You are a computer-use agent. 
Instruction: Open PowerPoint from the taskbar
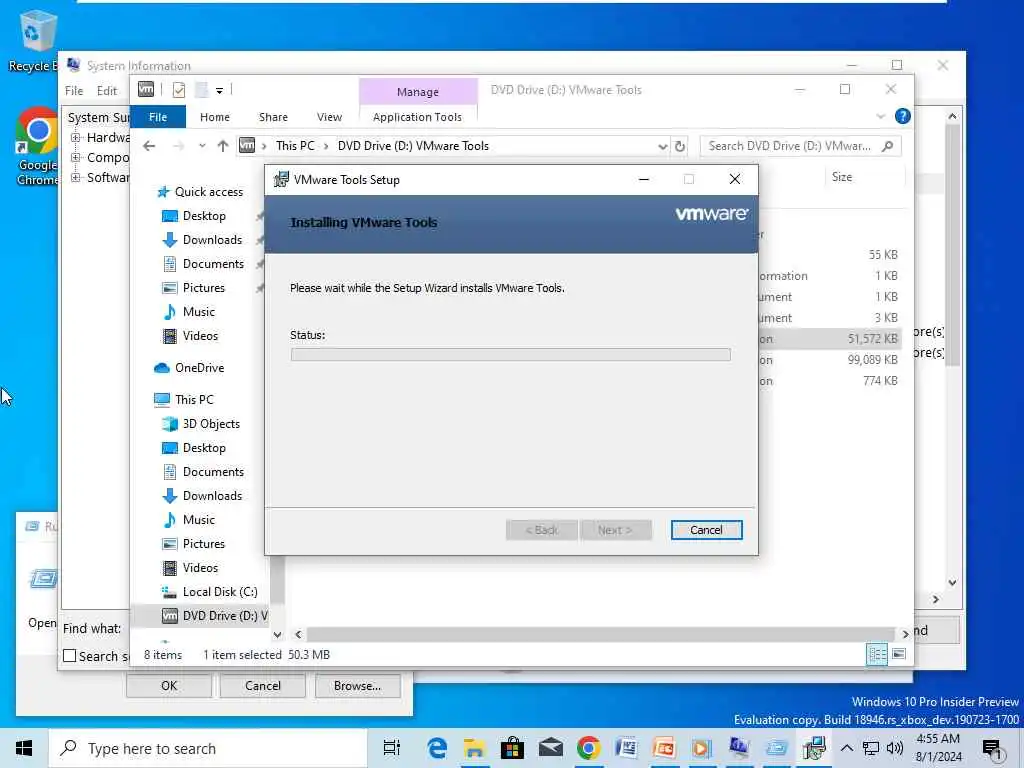(x=664, y=748)
